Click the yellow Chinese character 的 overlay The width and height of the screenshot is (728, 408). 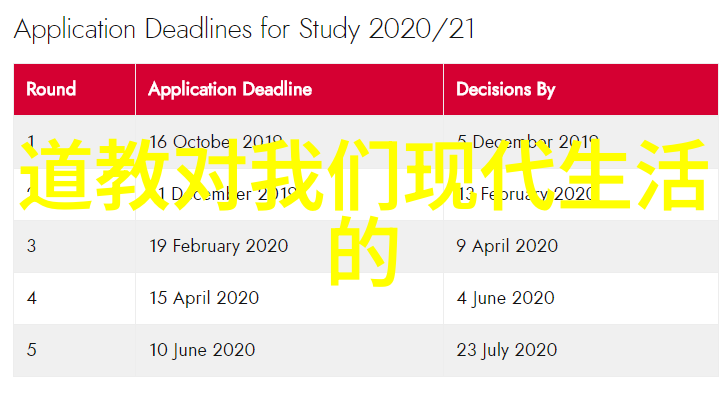tap(364, 251)
